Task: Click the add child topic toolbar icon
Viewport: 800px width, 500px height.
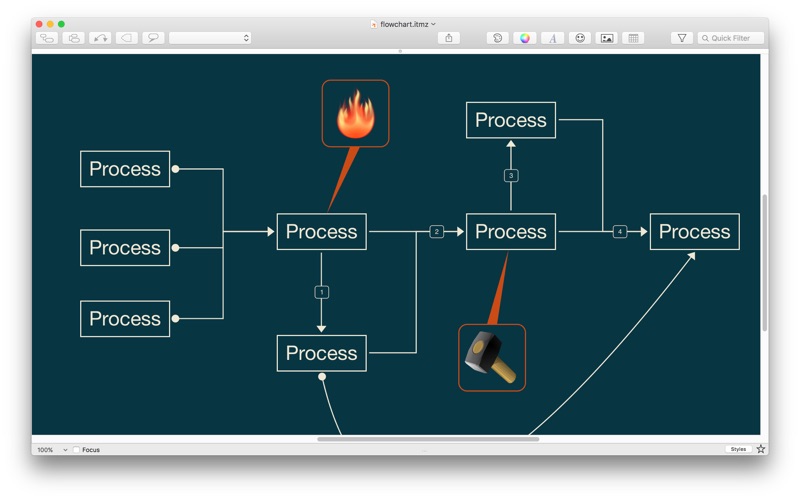Action: [x=47, y=38]
